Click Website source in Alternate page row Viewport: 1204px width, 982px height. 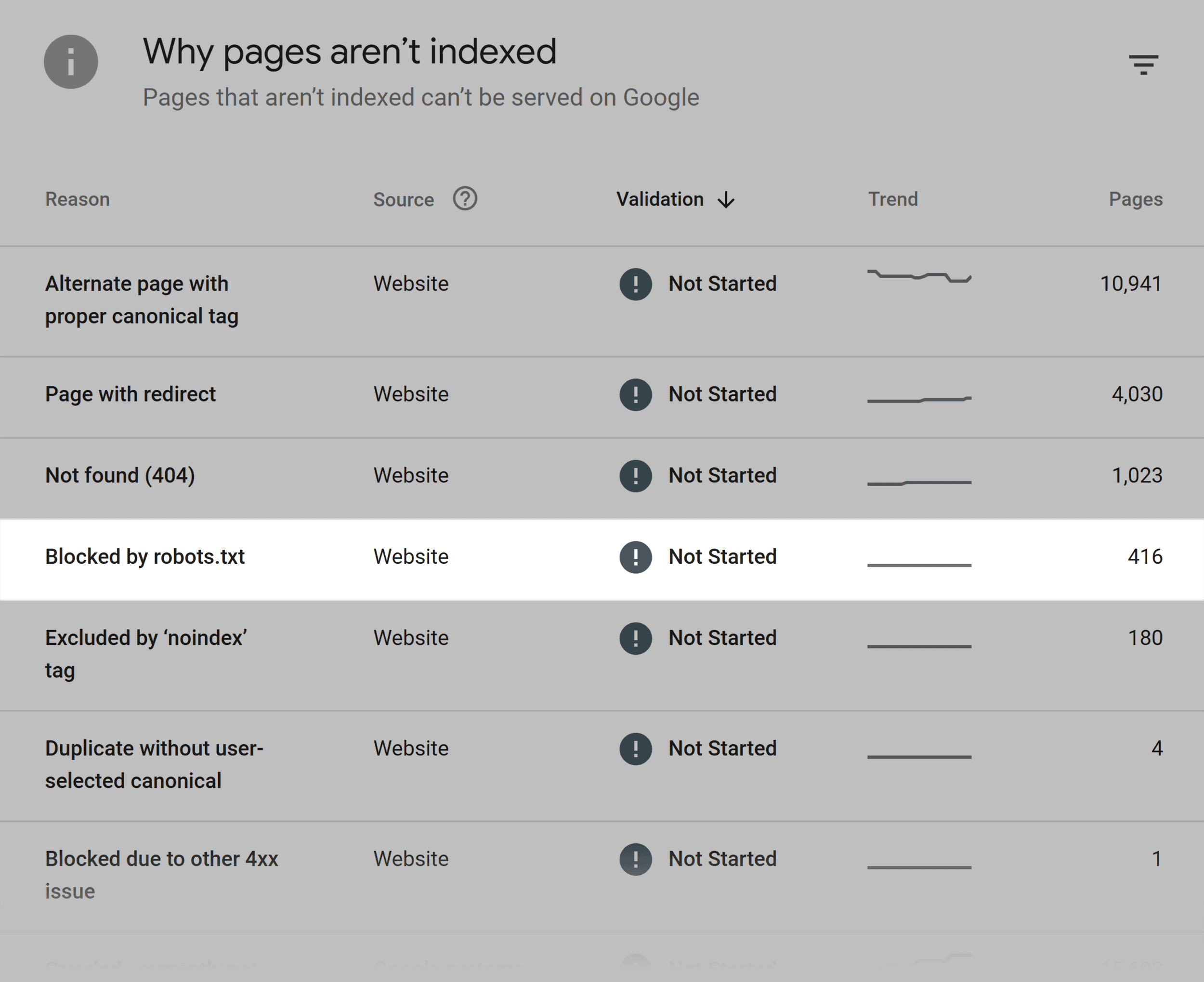tap(411, 284)
